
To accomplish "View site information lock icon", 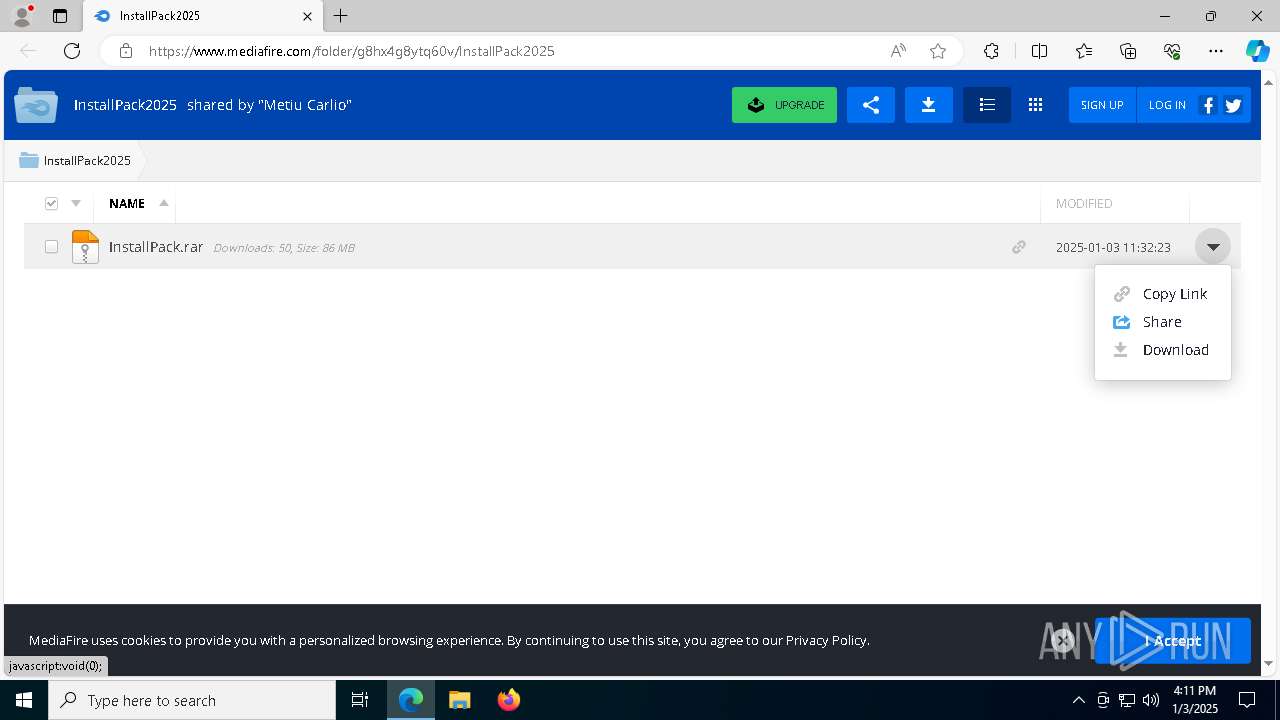I will pos(125,51).
